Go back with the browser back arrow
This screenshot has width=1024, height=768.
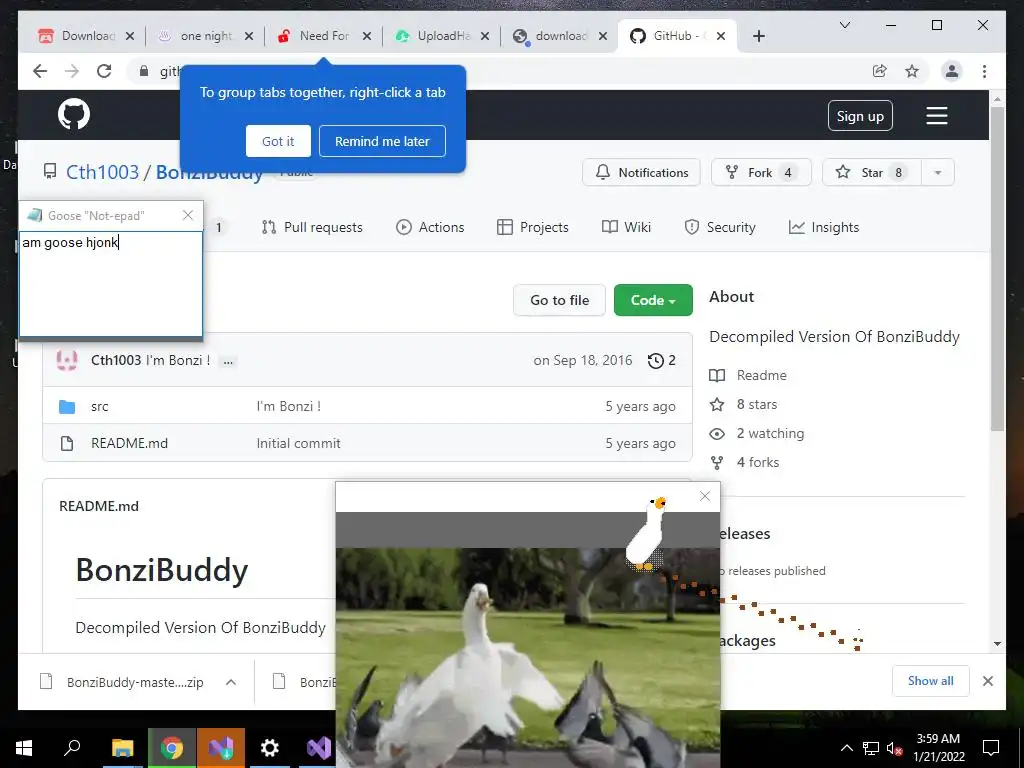(x=40, y=71)
